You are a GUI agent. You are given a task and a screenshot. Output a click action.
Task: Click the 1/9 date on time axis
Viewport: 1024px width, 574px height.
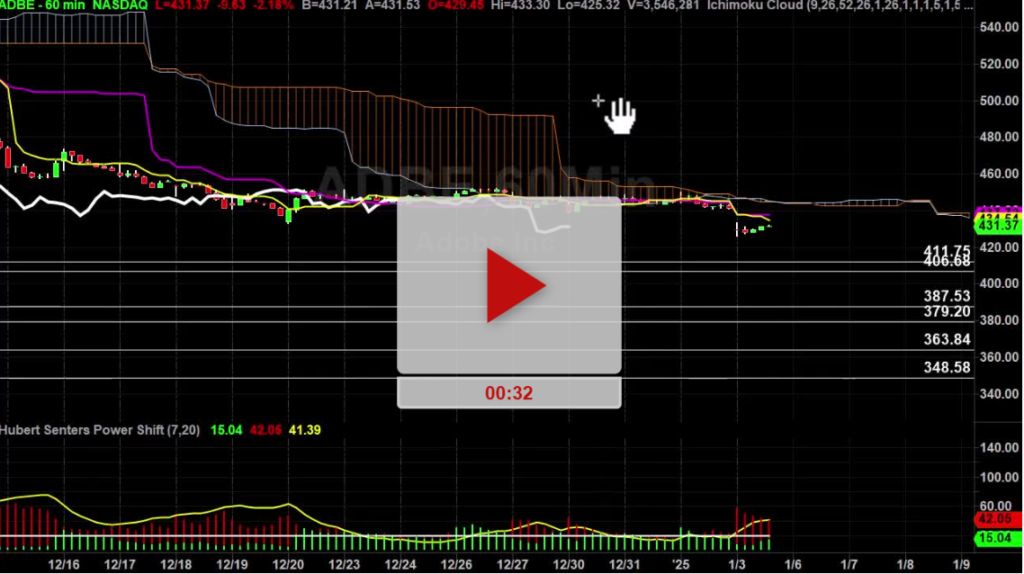coord(962,564)
